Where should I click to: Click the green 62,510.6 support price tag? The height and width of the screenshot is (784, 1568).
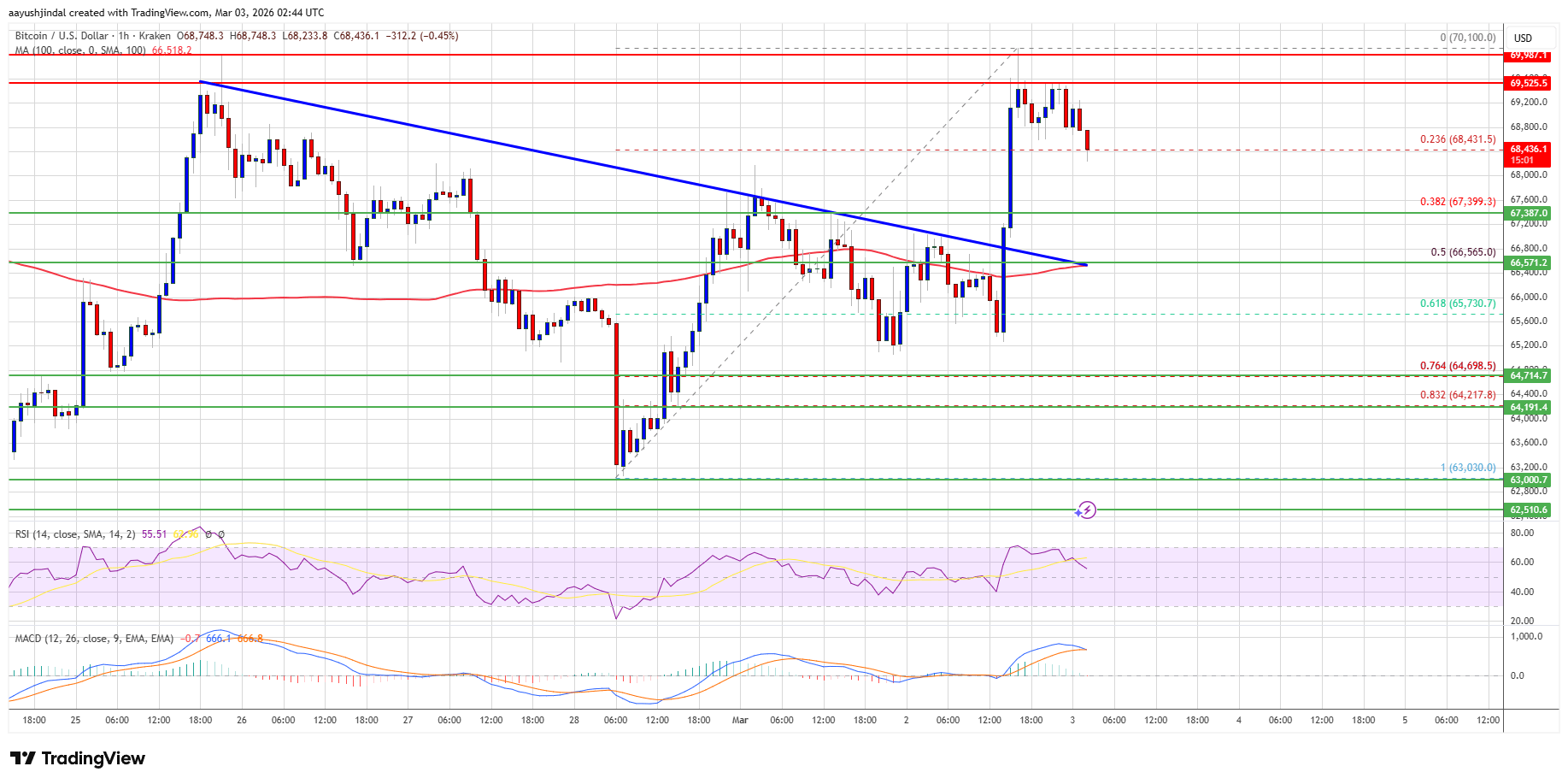tap(1528, 510)
